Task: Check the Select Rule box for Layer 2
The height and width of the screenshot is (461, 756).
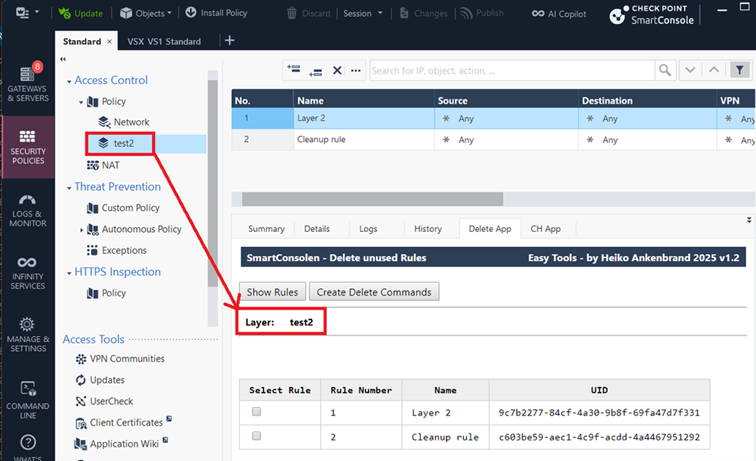Action: coord(256,411)
